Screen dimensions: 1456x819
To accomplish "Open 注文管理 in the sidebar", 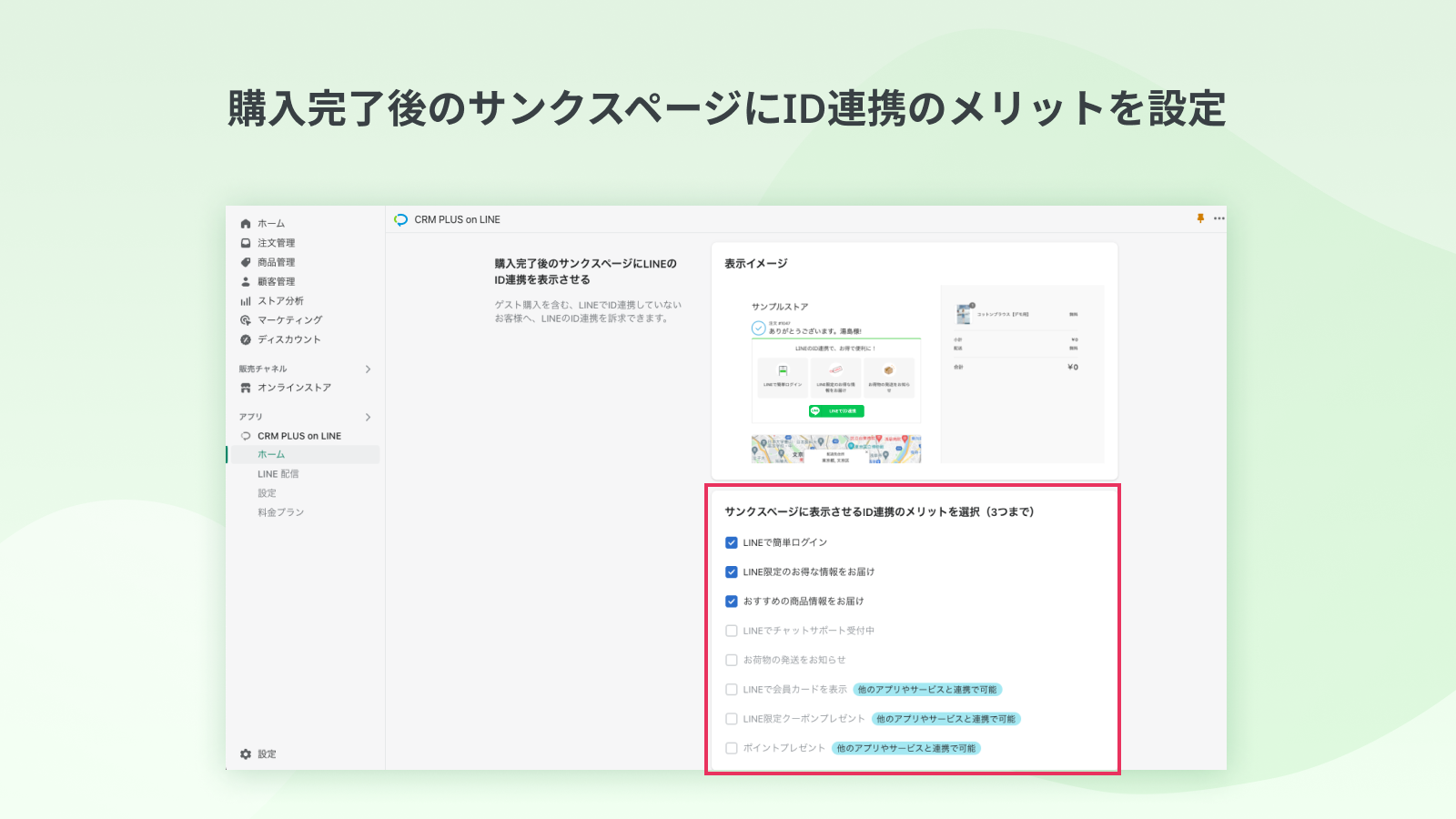I will (277, 243).
